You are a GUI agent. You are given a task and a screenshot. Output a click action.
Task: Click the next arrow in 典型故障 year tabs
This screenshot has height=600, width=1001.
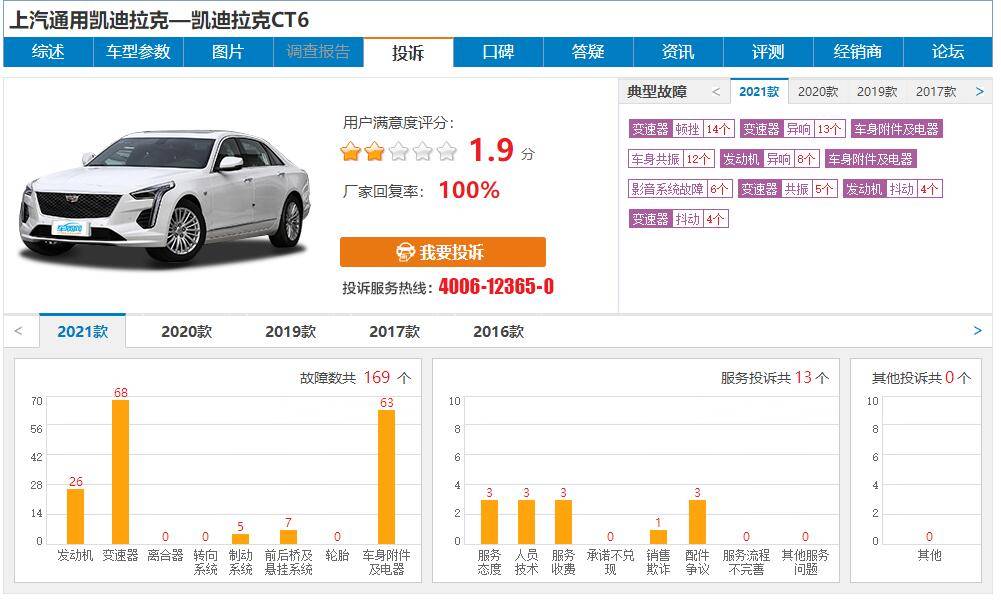tap(980, 92)
